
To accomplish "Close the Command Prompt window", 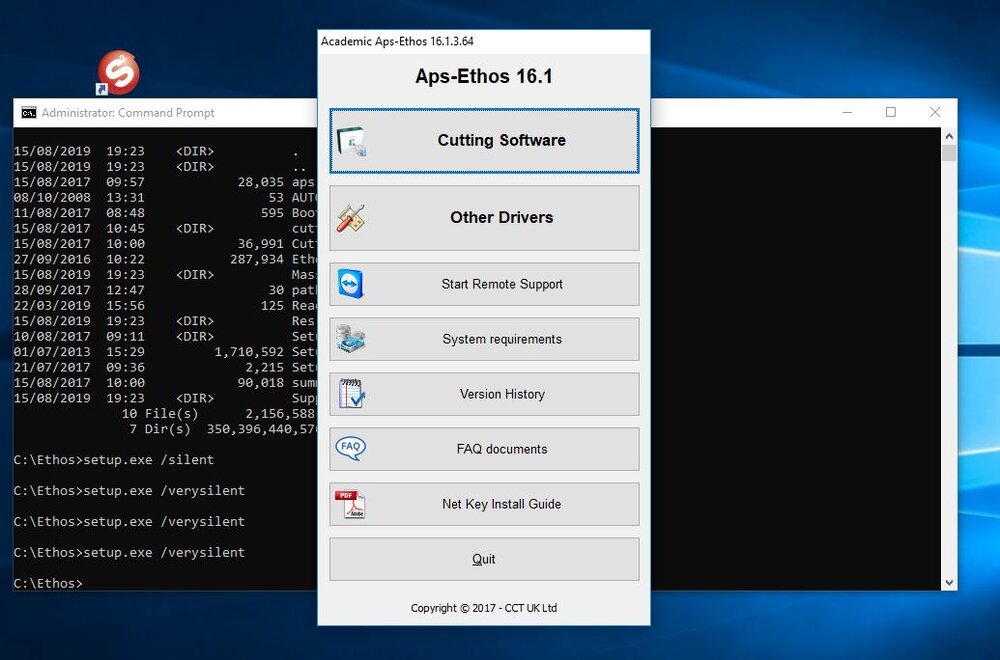I will coord(935,112).
